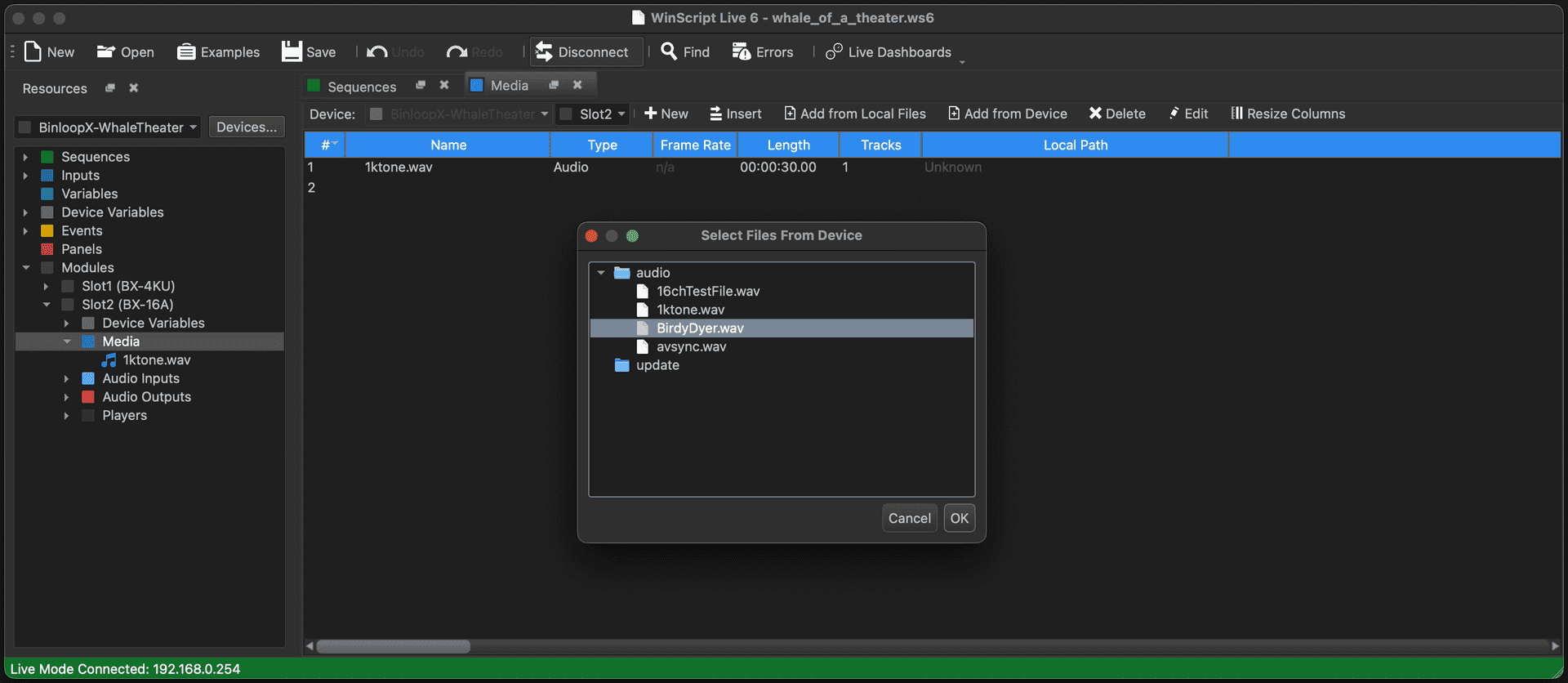Image resolution: width=1568 pixels, height=683 pixels.
Task: Click the Devices... button
Action: [x=247, y=127]
